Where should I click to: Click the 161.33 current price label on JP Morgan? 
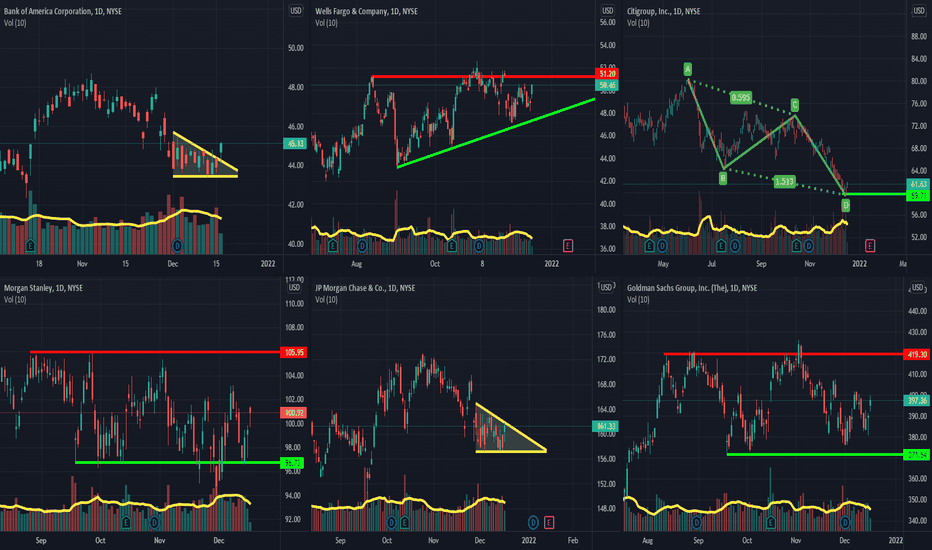(x=604, y=426)
